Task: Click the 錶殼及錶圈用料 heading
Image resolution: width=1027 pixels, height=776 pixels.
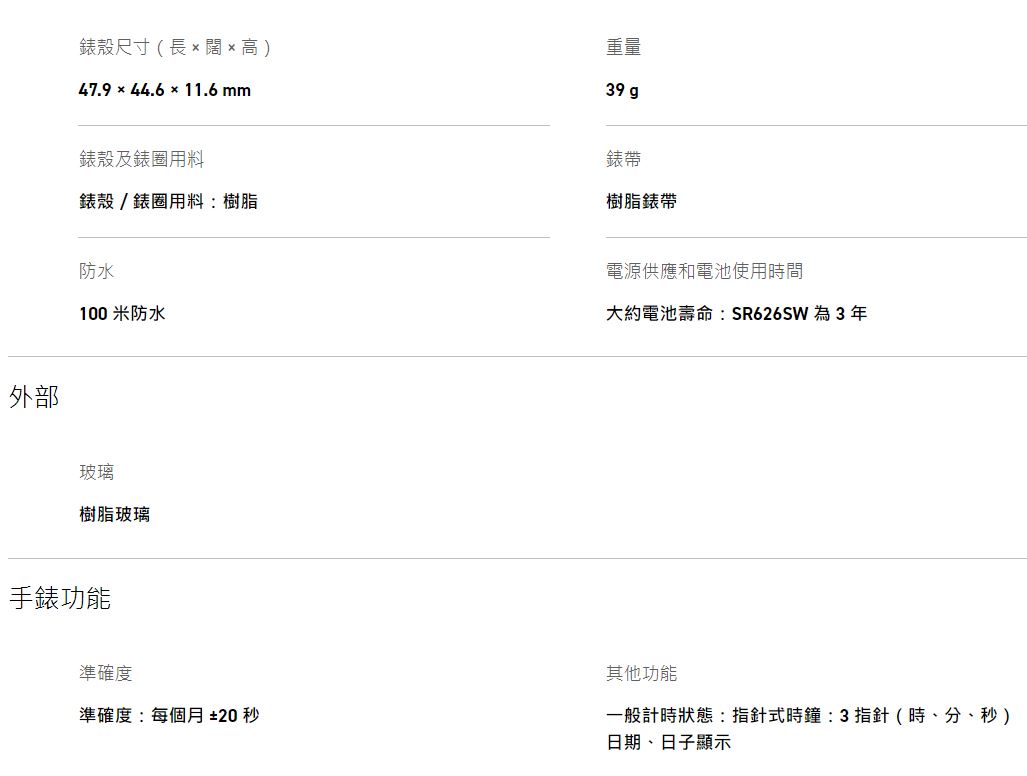Action: click(x=141, y=158)
